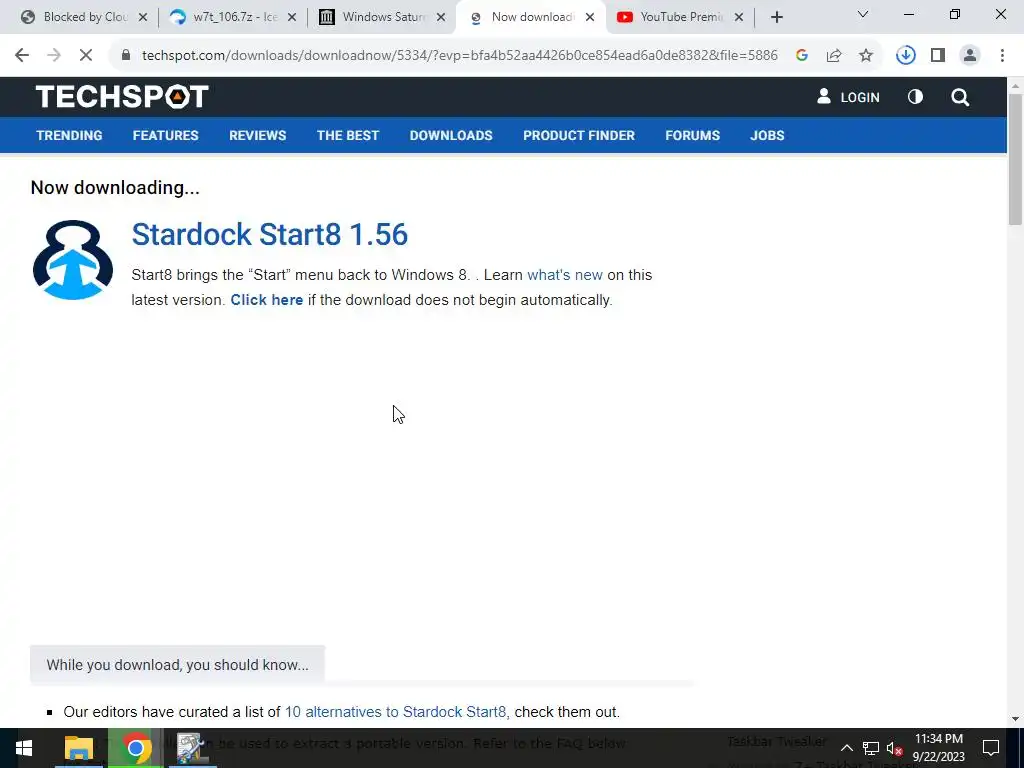This screenshot has height=768, width=1024.
Task: Click the TechSpot logo
Action: [x=122, y=97]
